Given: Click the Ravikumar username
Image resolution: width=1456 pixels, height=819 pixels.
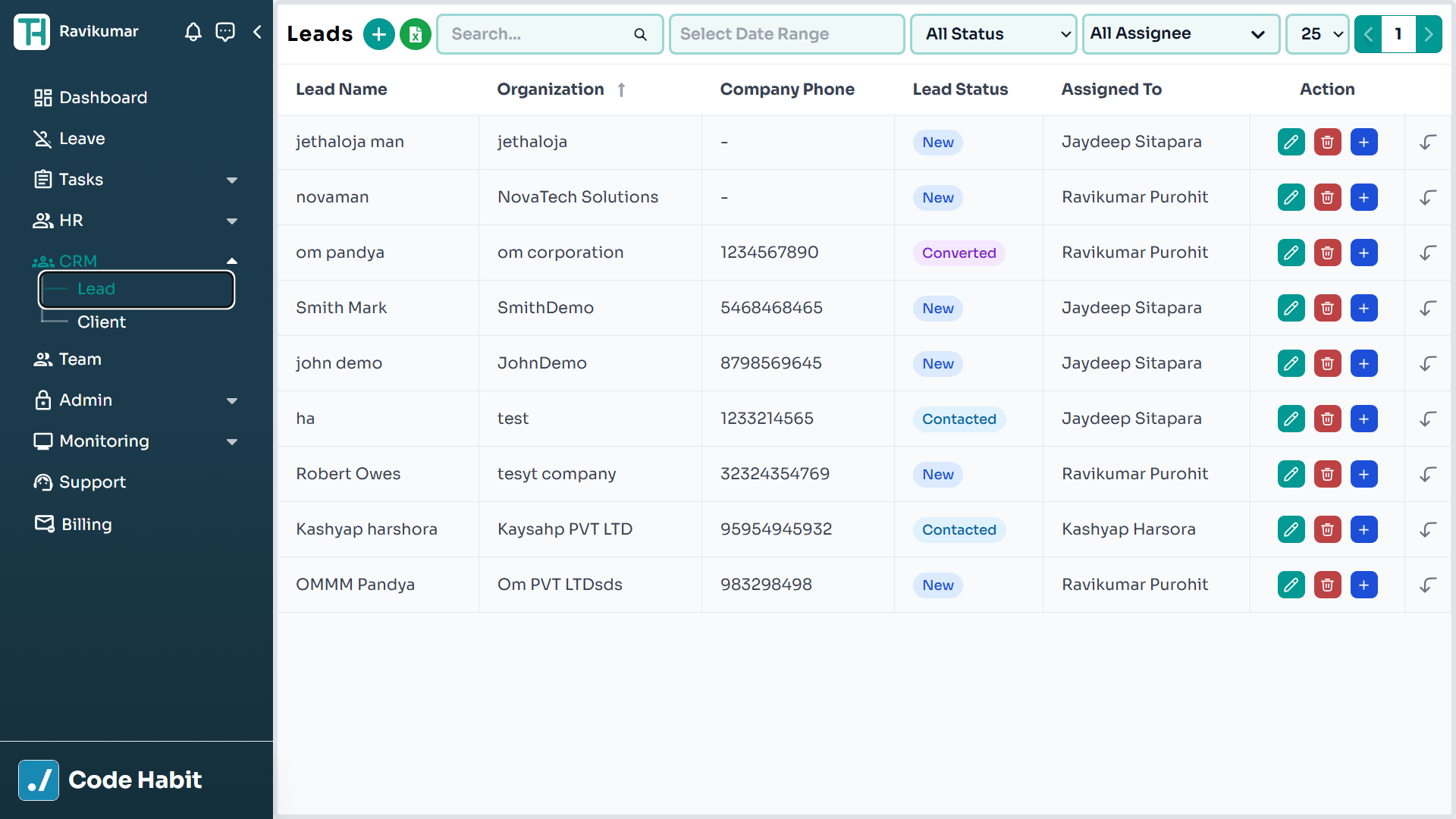Looking at the screenshot, I should (x=99, y=32).
